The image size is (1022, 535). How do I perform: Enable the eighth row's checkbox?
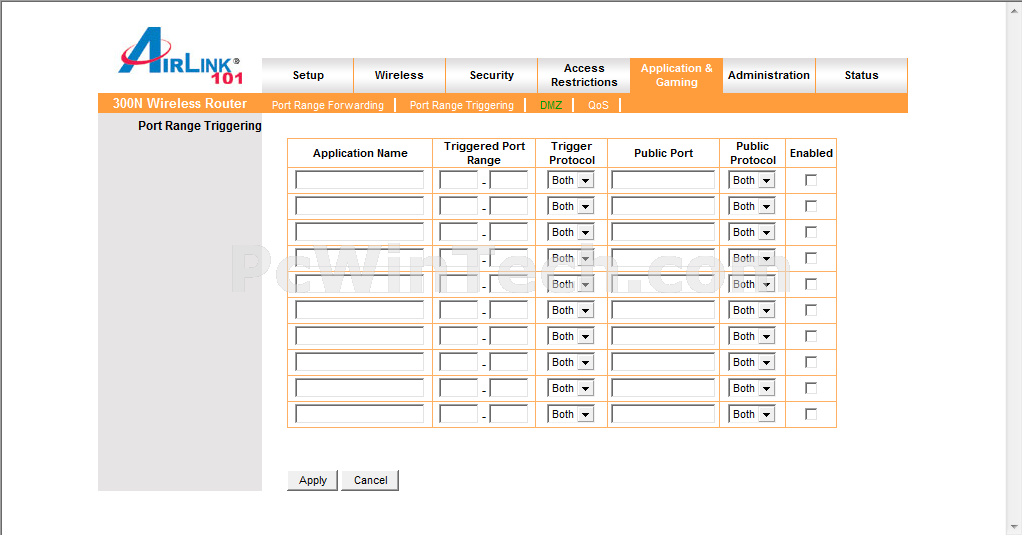pyautogui.click(x=811, y=362)
